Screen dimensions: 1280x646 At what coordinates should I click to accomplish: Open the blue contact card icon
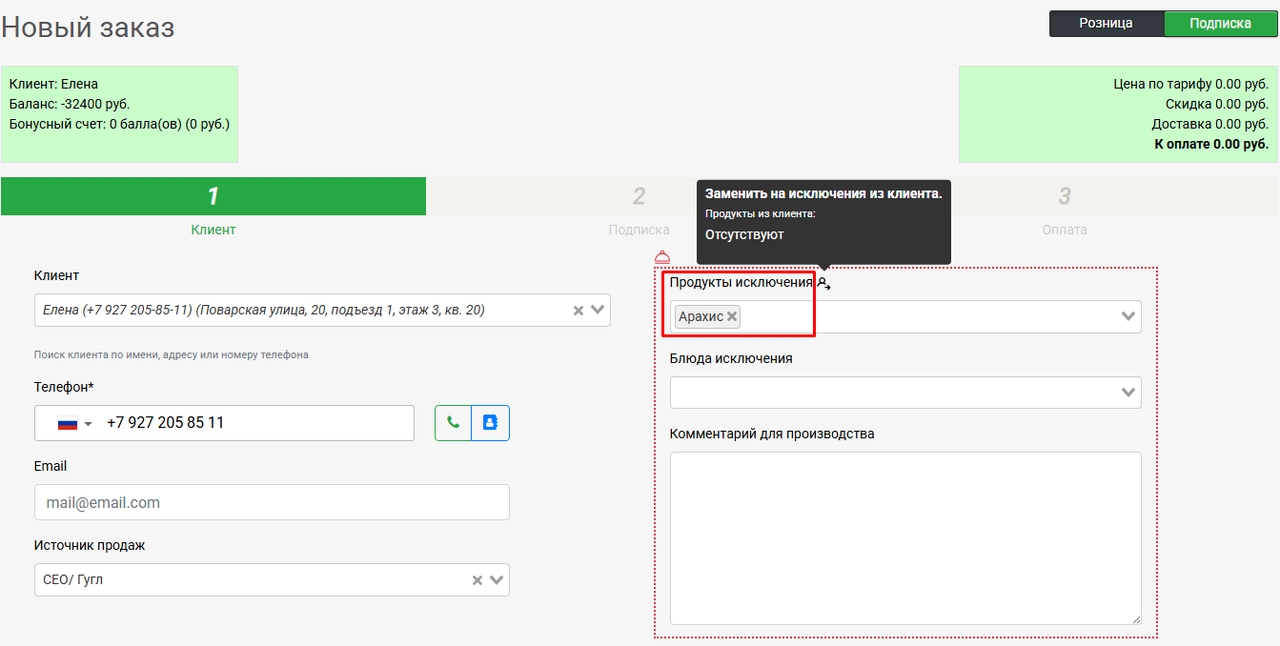coord(490,423)
